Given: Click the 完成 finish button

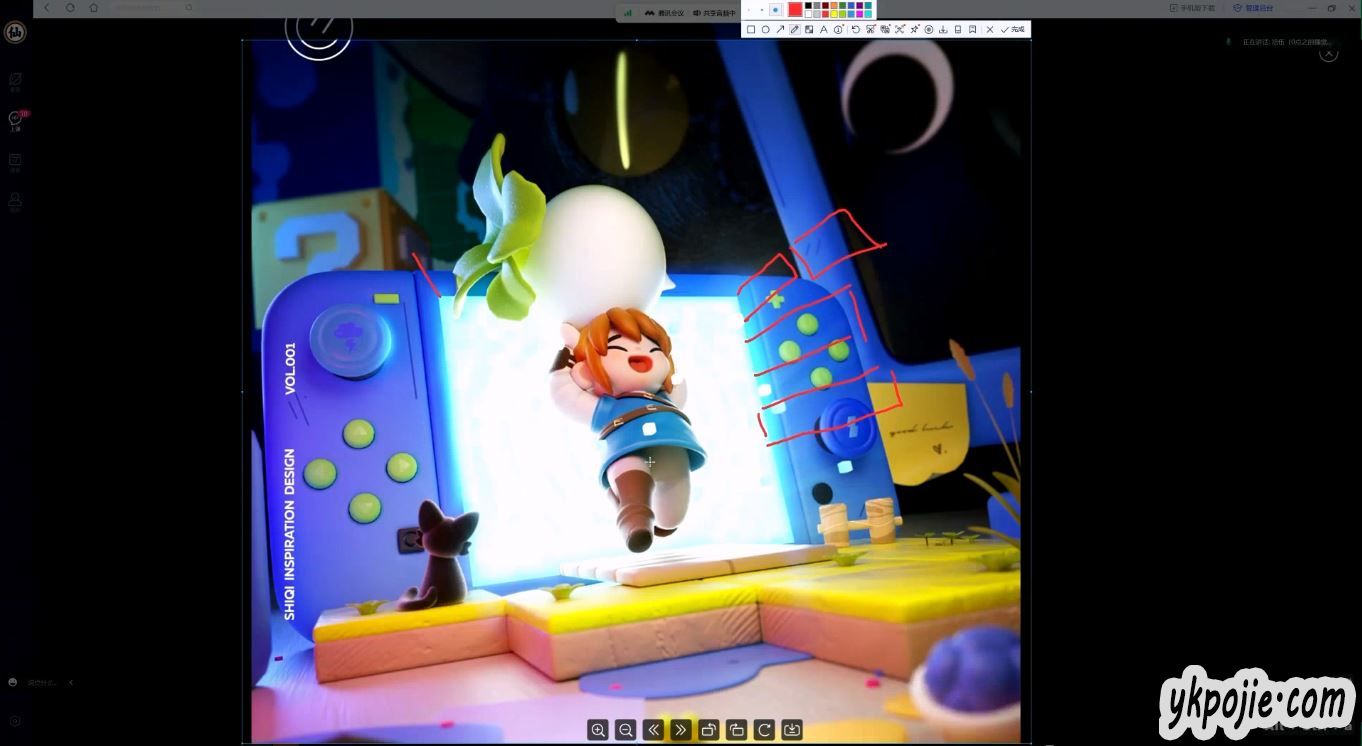Looking at the screenshot, I should point(1013,30).
